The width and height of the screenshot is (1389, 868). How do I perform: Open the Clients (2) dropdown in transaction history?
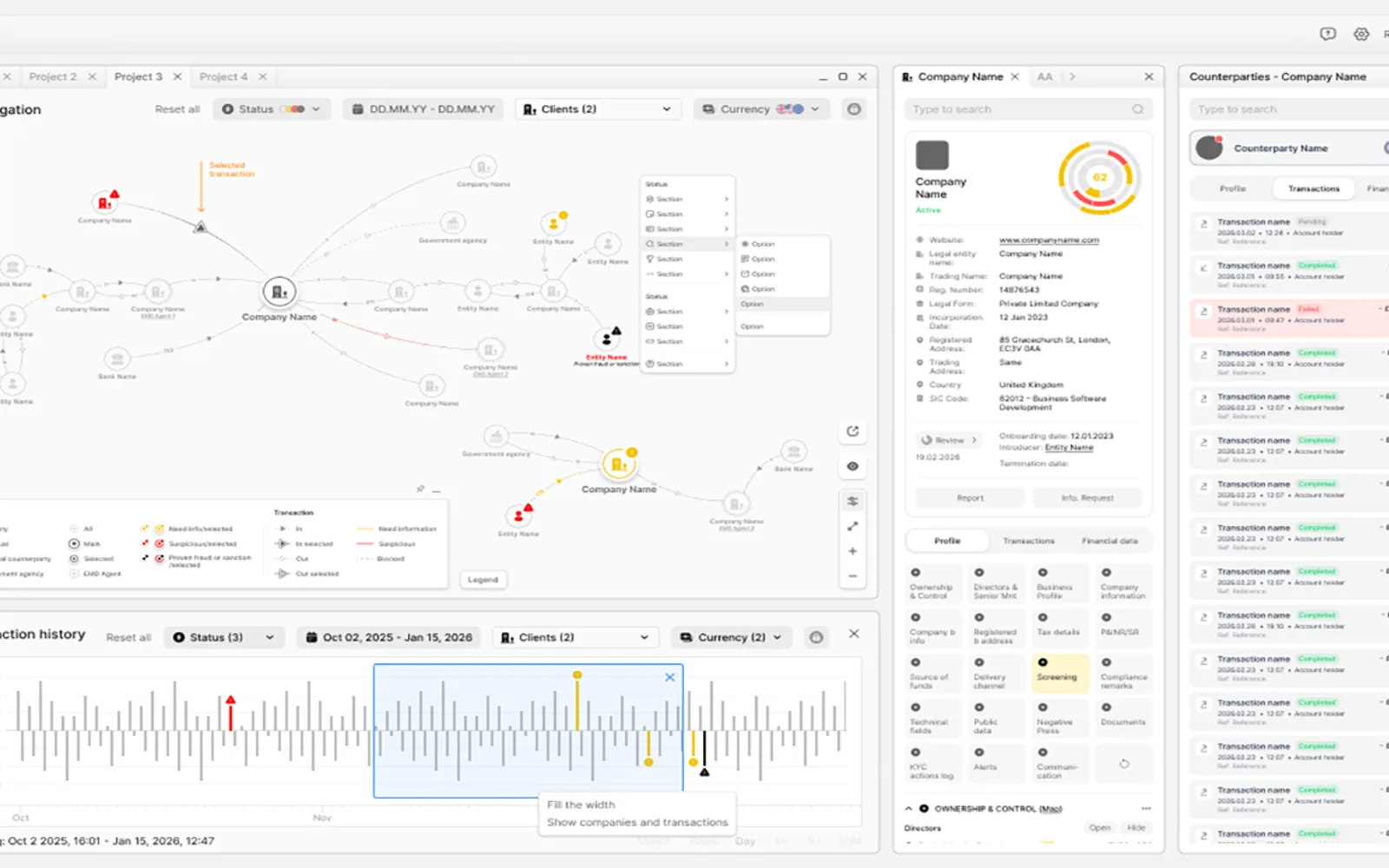pos(575,637)
